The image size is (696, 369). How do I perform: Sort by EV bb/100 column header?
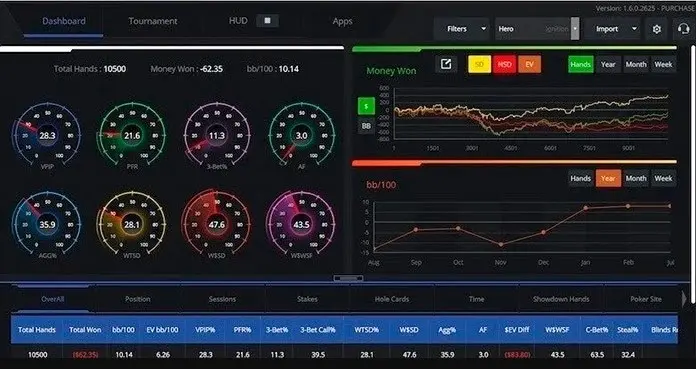162,330
